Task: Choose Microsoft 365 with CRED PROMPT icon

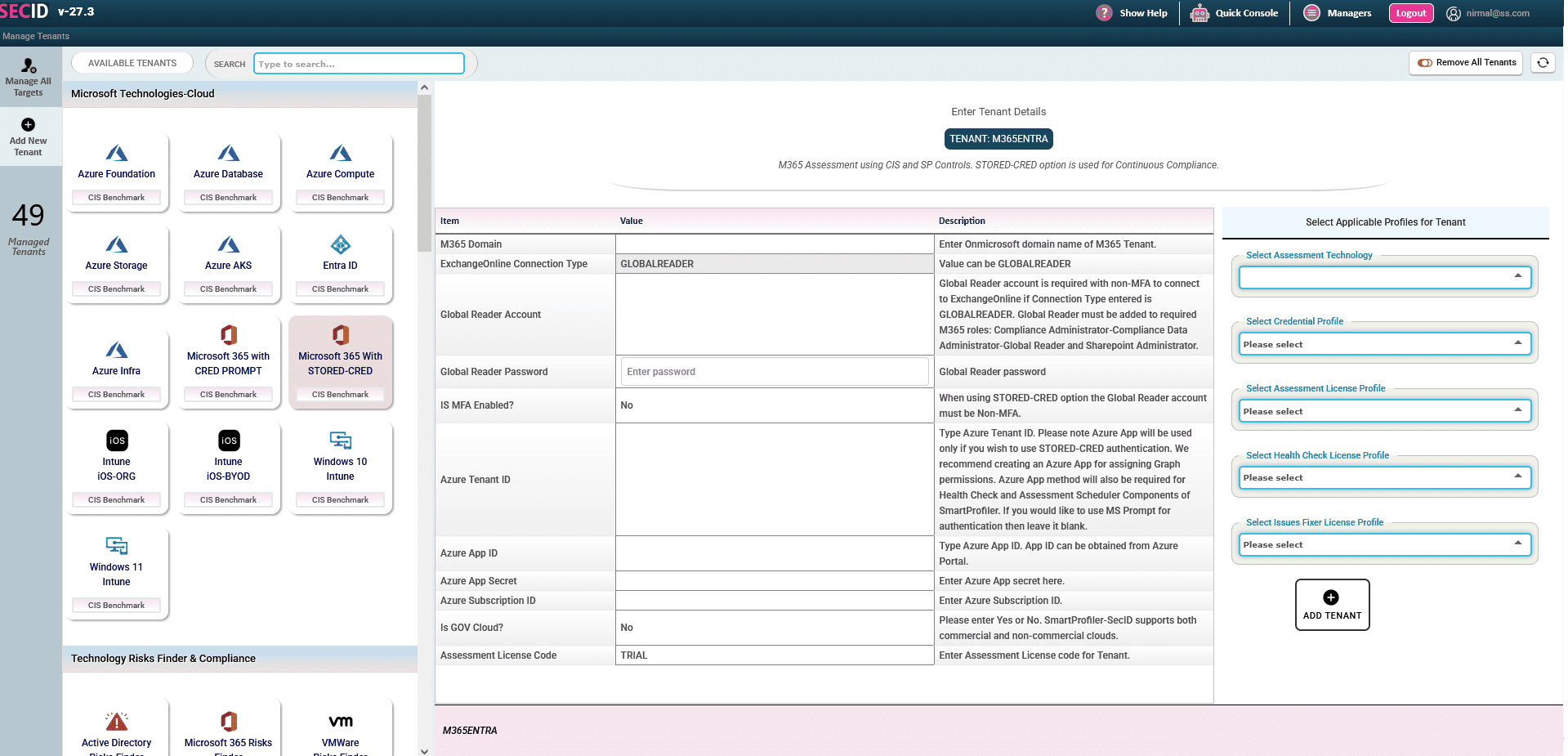Action: click(229, 334)
